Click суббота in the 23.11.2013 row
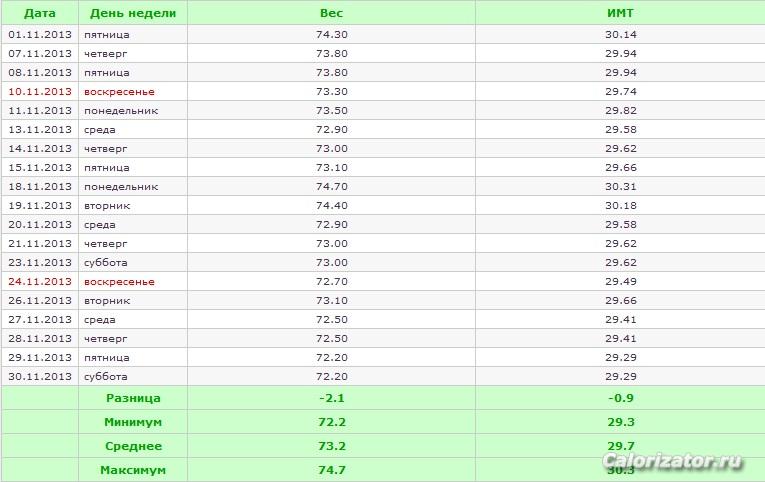Viewport: 765px width, 482px height. click(105, 263)
